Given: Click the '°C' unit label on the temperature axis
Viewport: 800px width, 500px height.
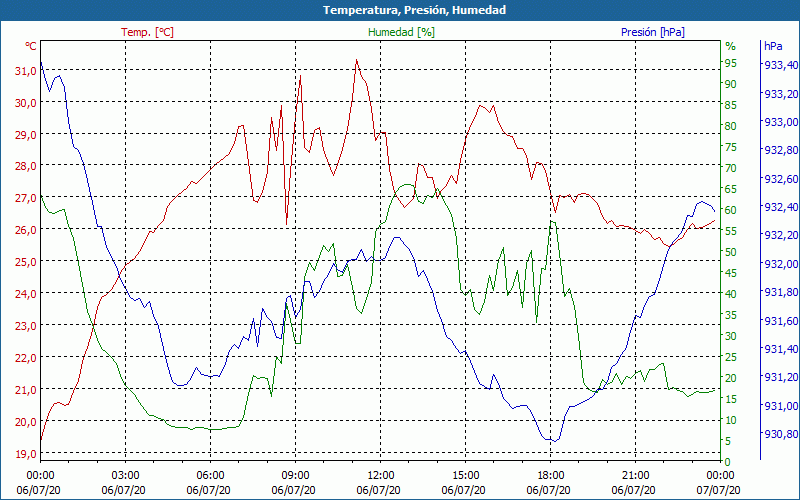Looking at the screenshot, I should [31, 46].
